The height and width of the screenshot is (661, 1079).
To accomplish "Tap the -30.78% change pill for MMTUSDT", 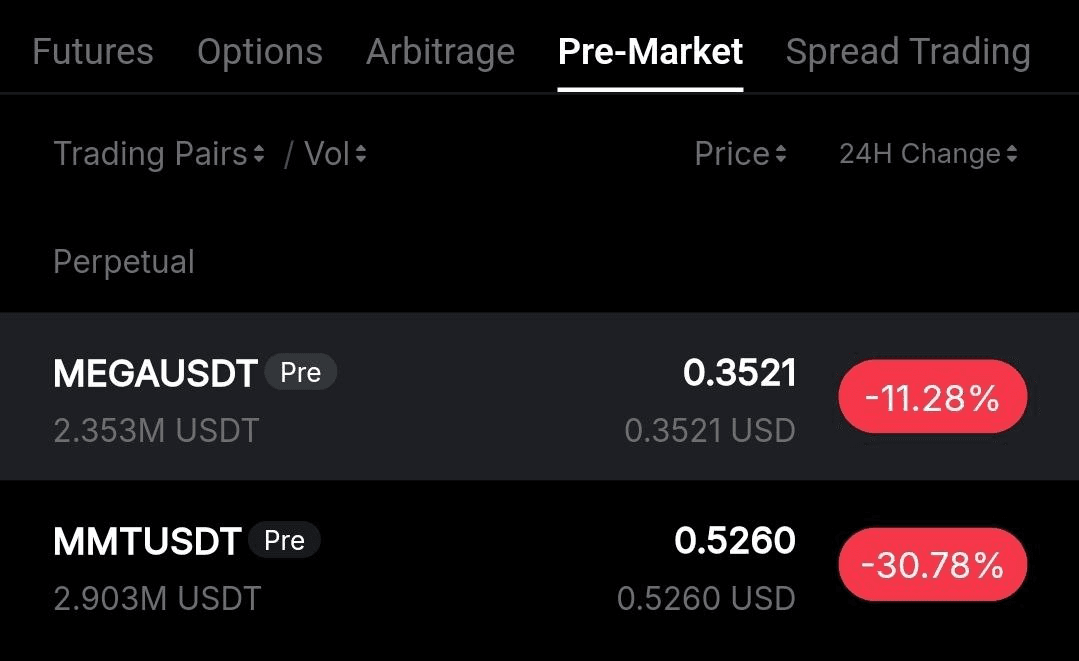I will (931, 564).
